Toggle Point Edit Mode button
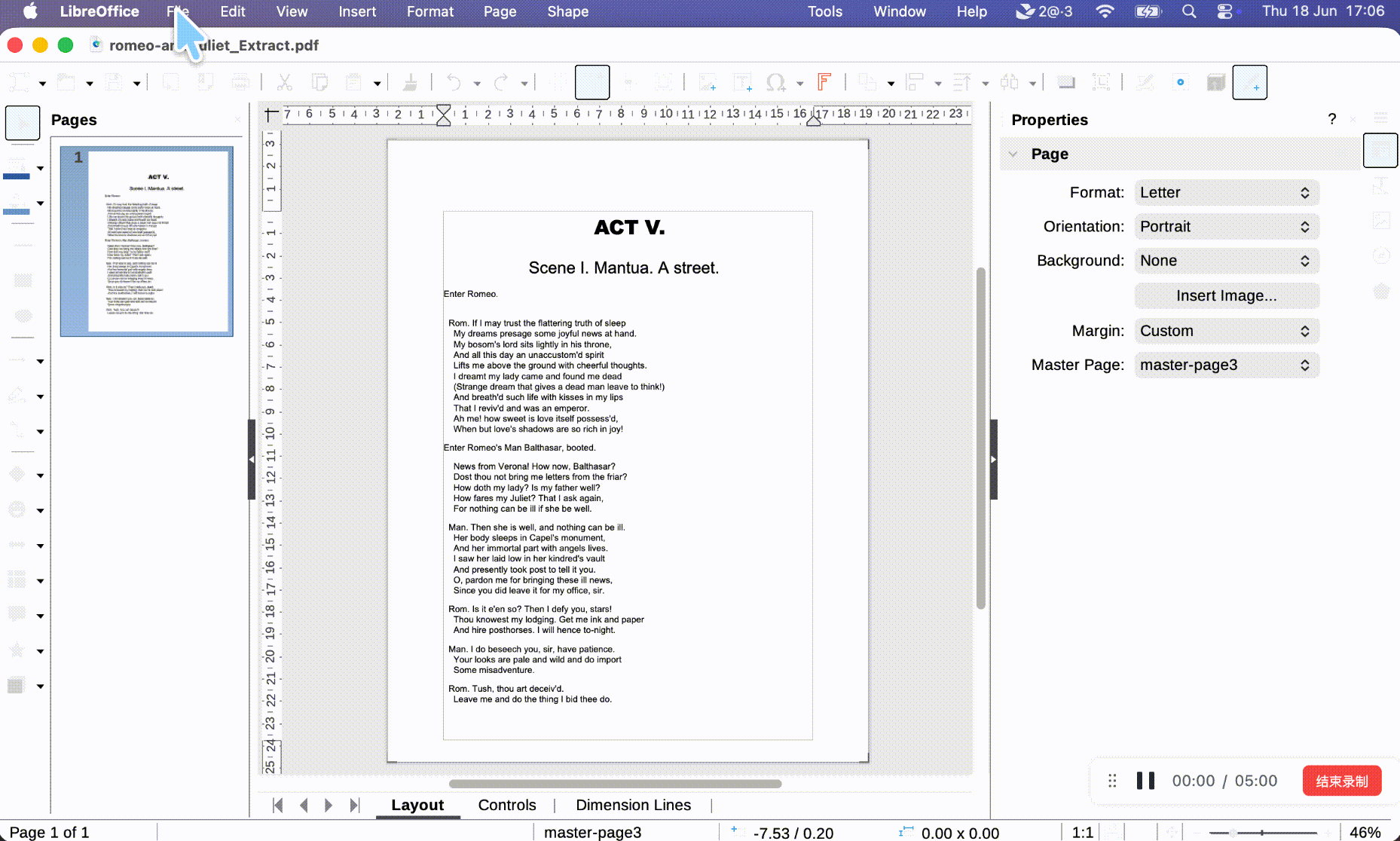This screenshot has height=841, width=1400. (1145, 82)
